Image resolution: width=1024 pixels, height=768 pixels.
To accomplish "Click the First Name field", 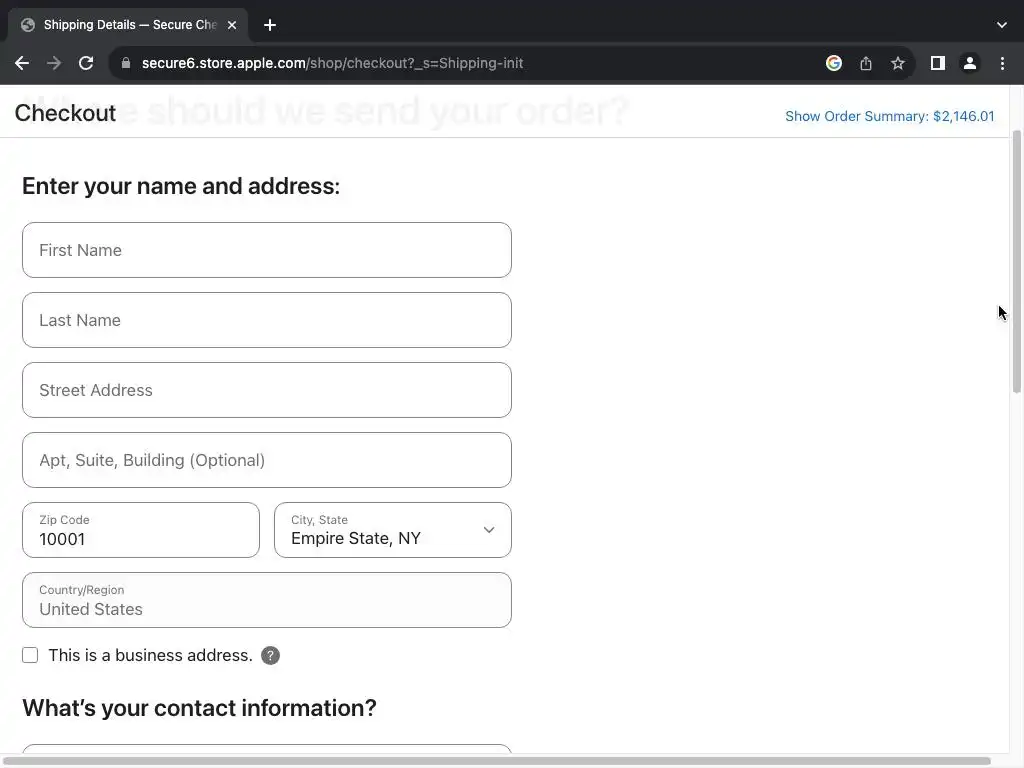I will 267,250.
